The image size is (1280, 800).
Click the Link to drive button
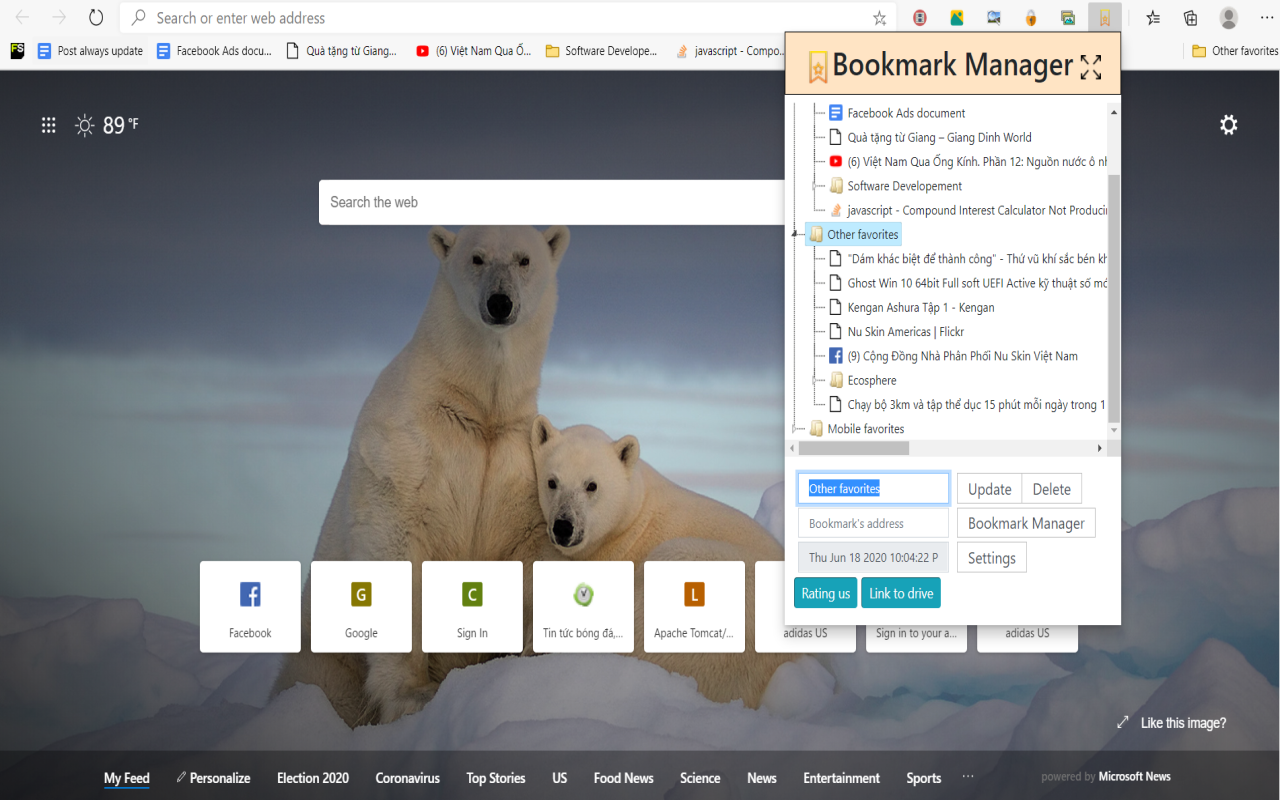tap(901, 593)
